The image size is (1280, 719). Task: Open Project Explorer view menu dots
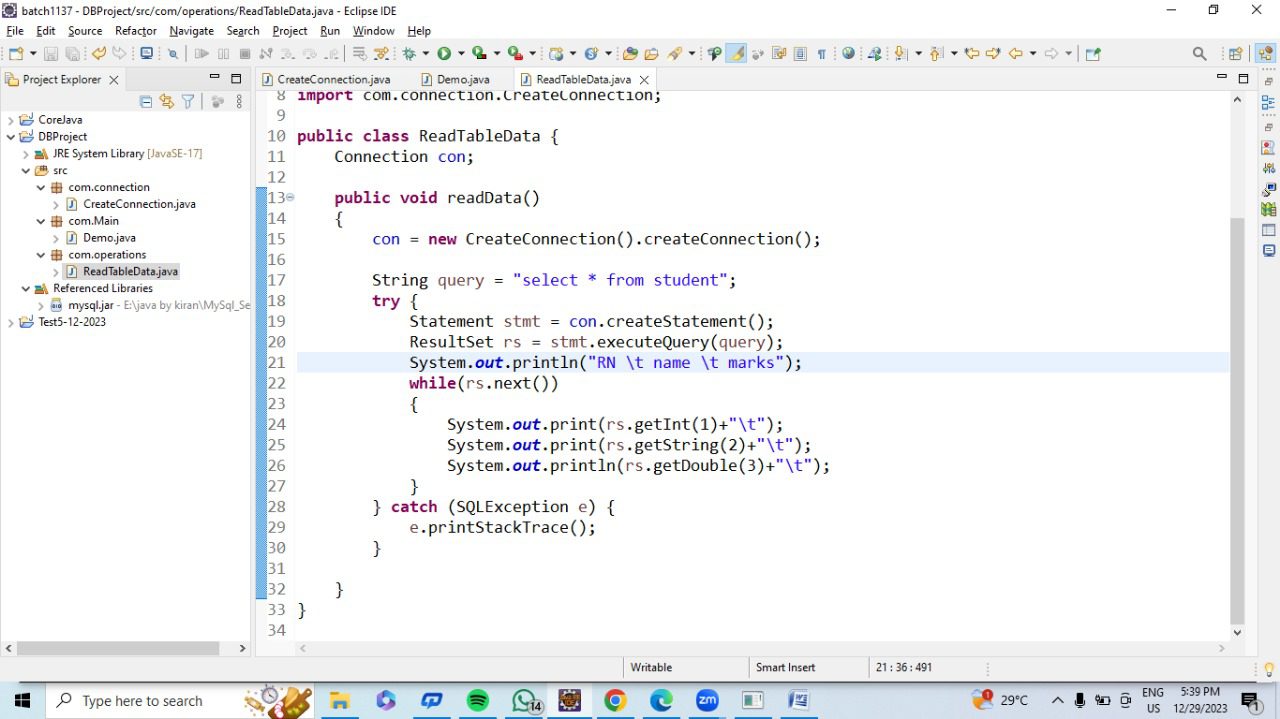(239, 101)
